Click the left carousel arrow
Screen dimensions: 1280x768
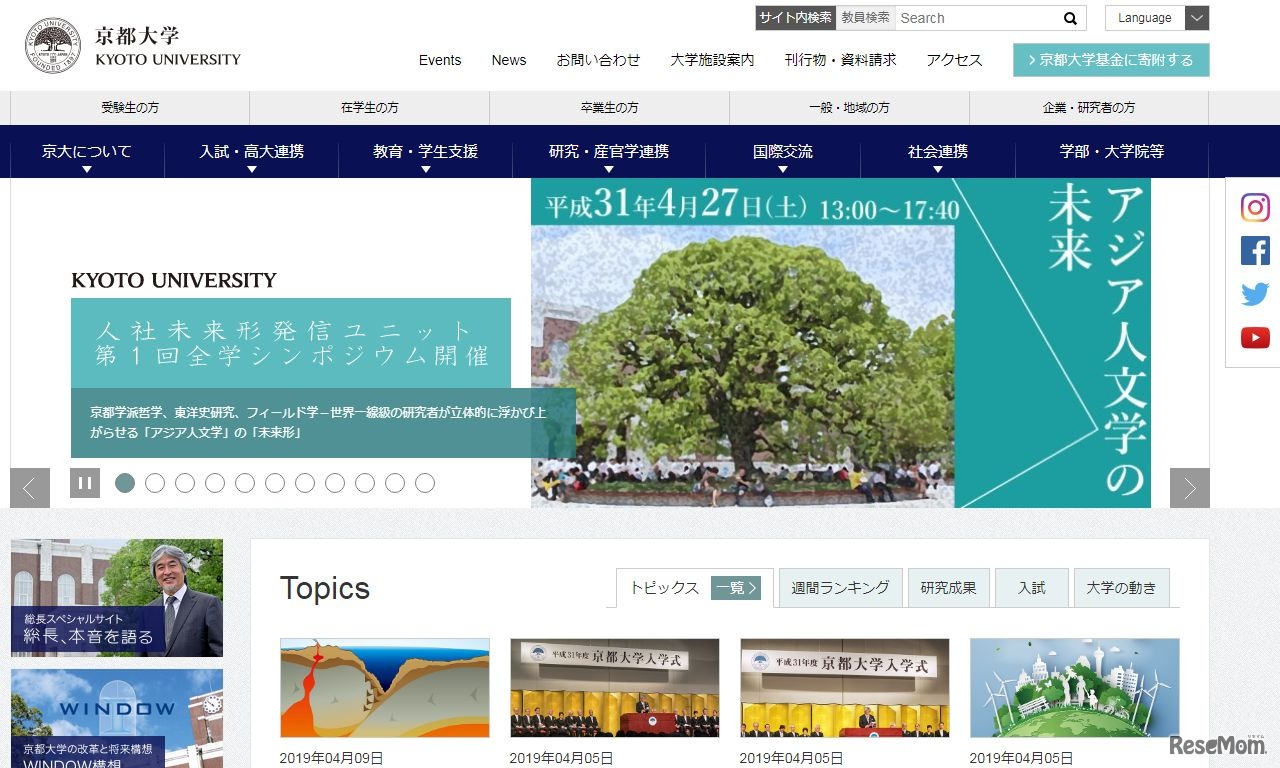click(29, 488)
